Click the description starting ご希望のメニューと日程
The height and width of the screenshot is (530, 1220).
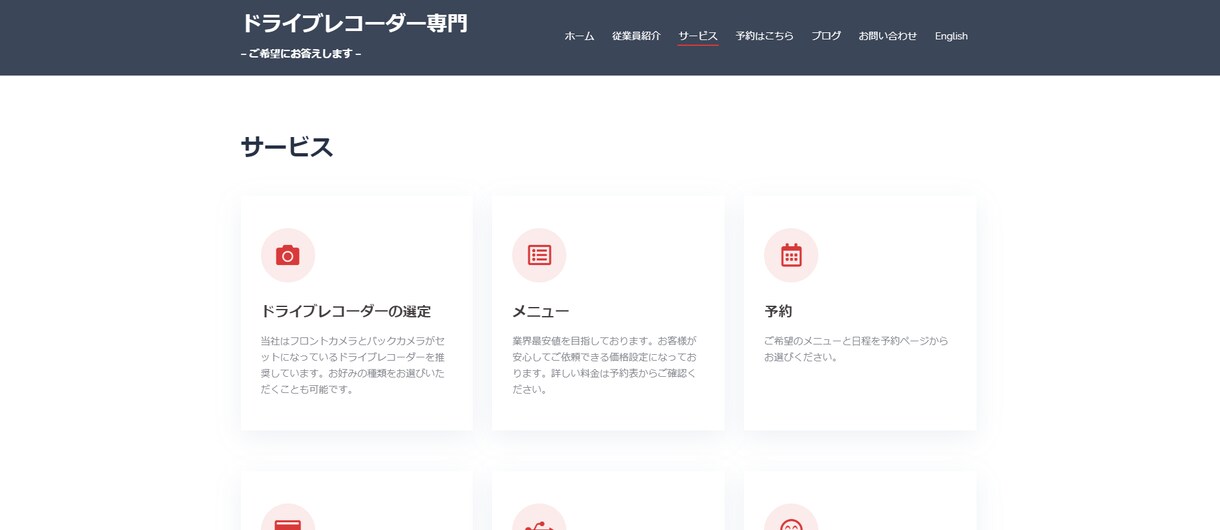tap(856, 349)
